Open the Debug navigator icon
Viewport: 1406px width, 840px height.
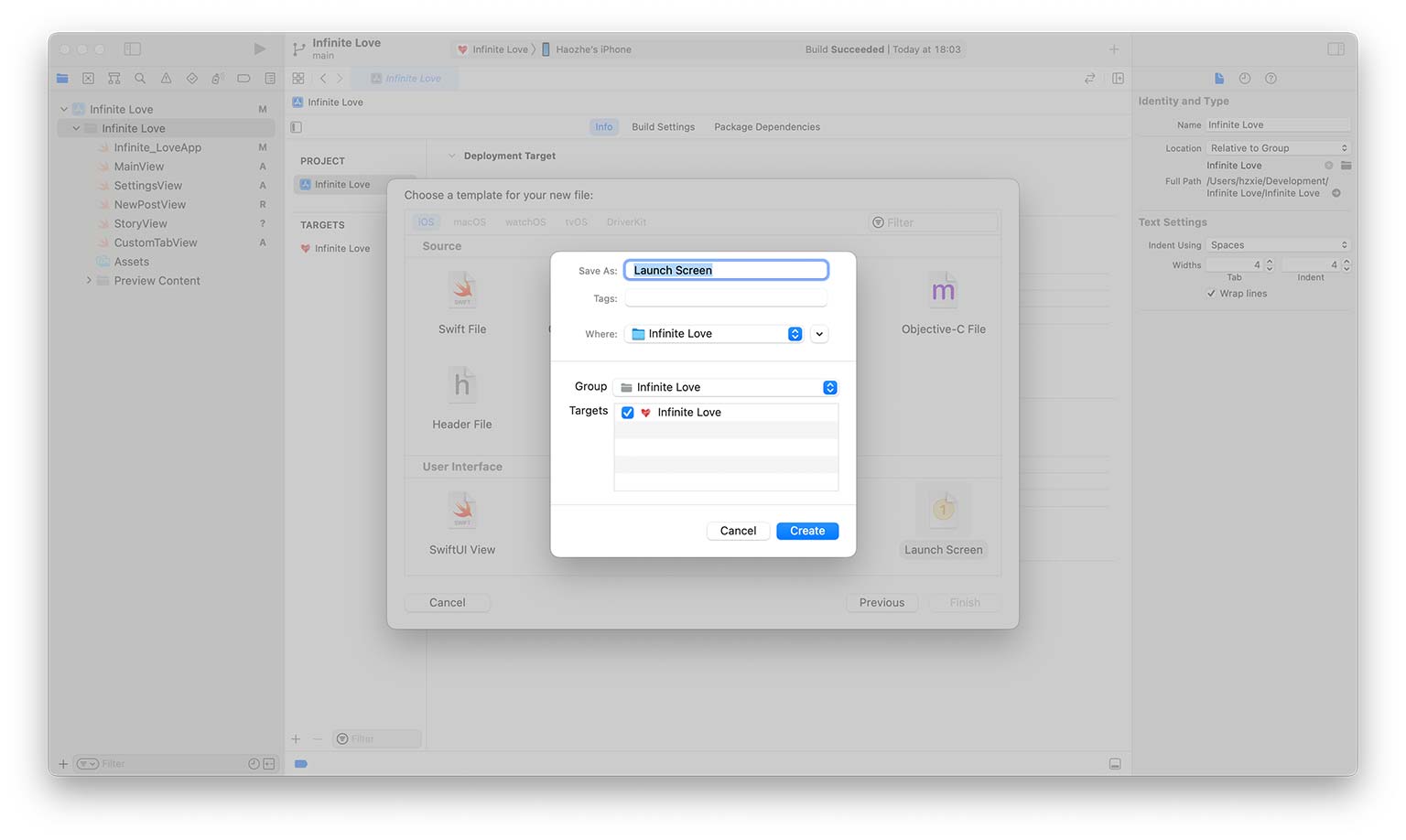218,79
